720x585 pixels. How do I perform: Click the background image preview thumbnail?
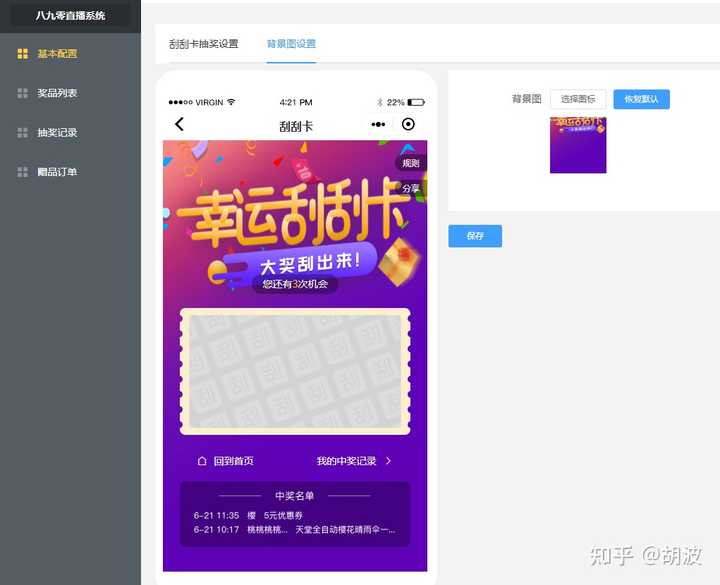click(578, 145)
